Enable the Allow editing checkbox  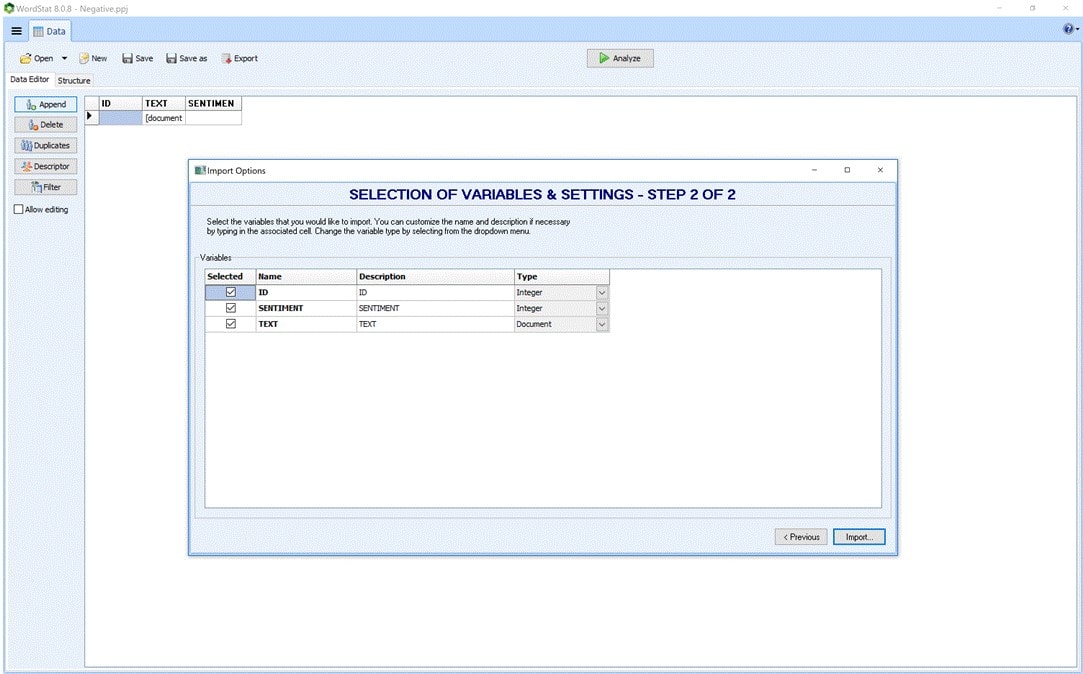(x=19, y=209)
